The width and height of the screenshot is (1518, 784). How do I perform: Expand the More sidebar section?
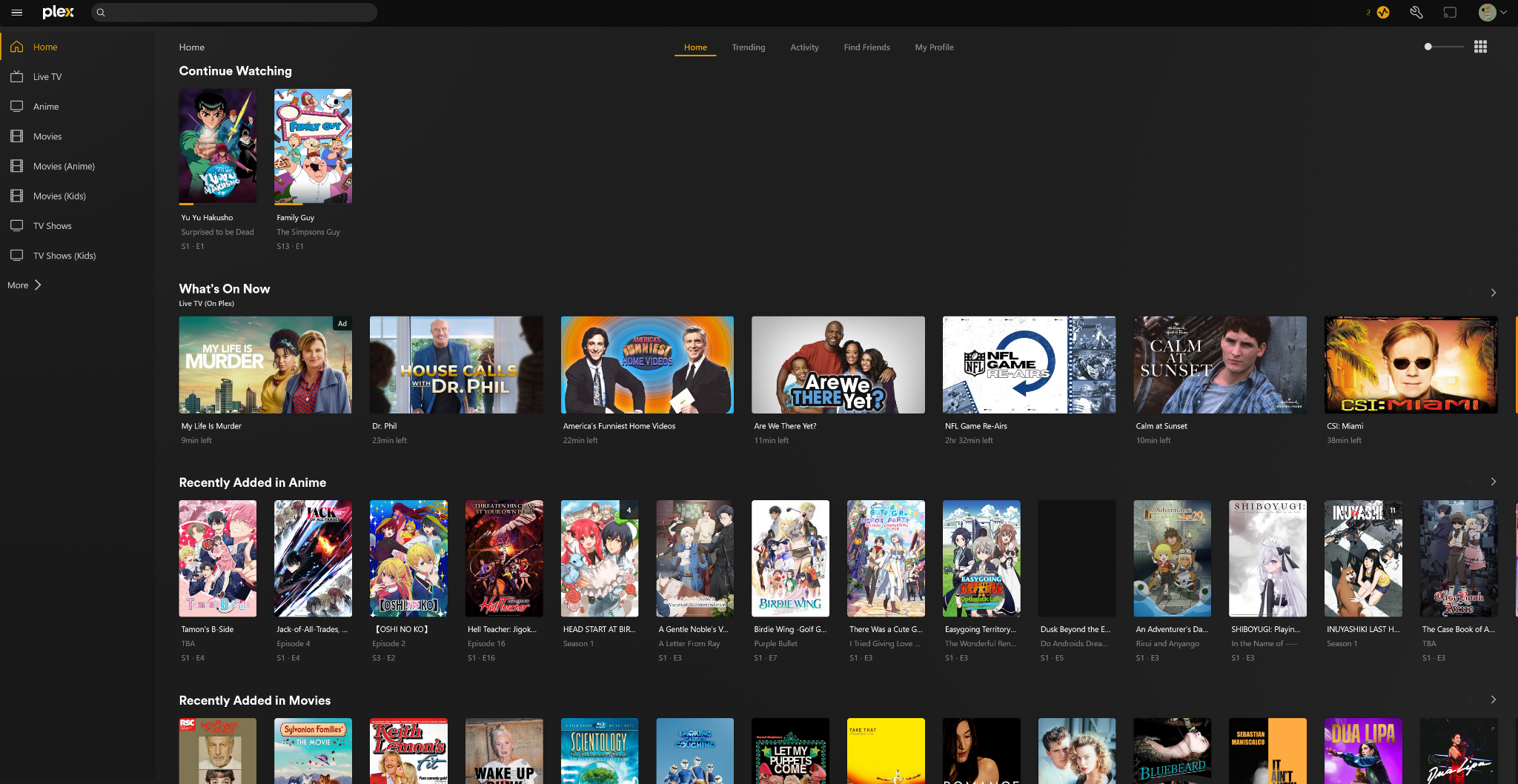pyautogui.click(x=24, y=285)
